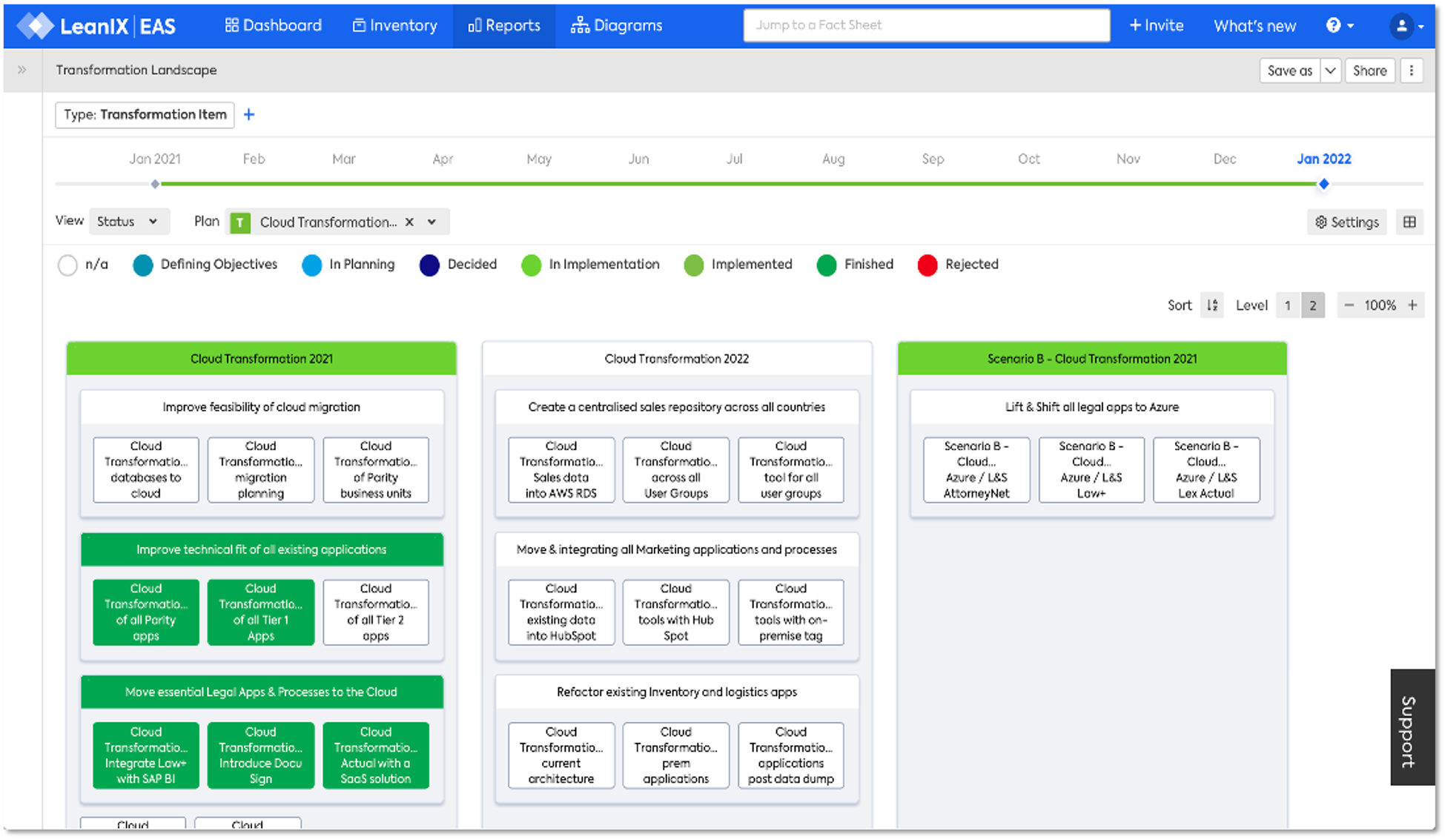The image size is (1445, 840).
Task: Click the Share button
Action: [1369, 70]
